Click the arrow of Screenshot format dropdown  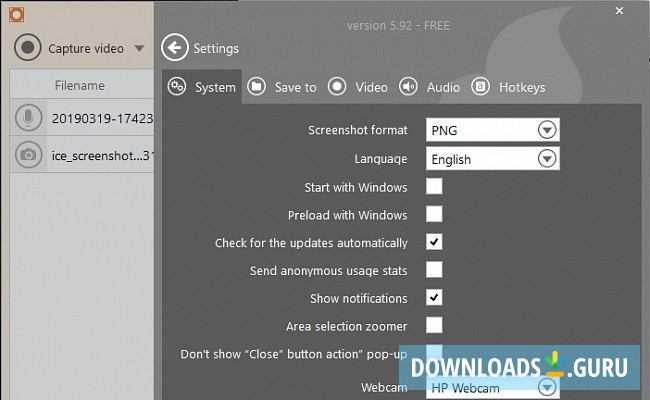coord(547,130)
